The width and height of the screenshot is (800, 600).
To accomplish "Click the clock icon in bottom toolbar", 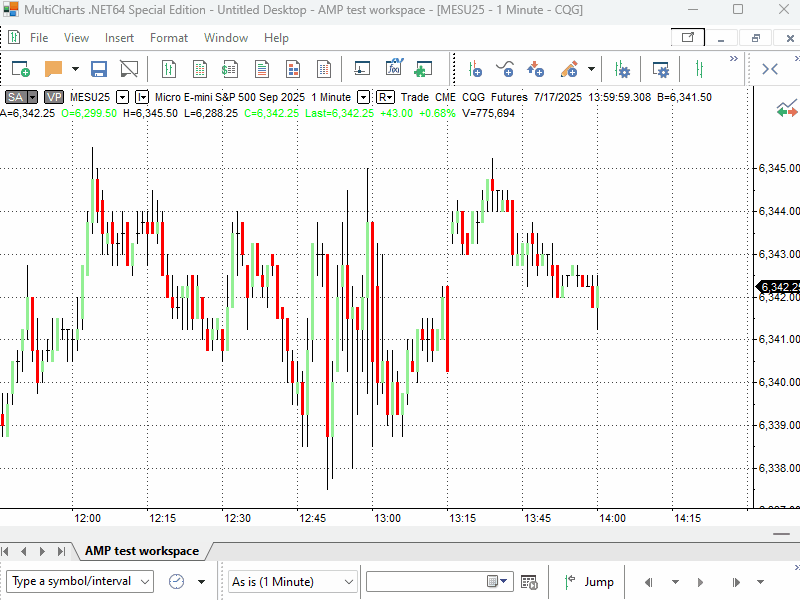I will (x=176, y=581).
